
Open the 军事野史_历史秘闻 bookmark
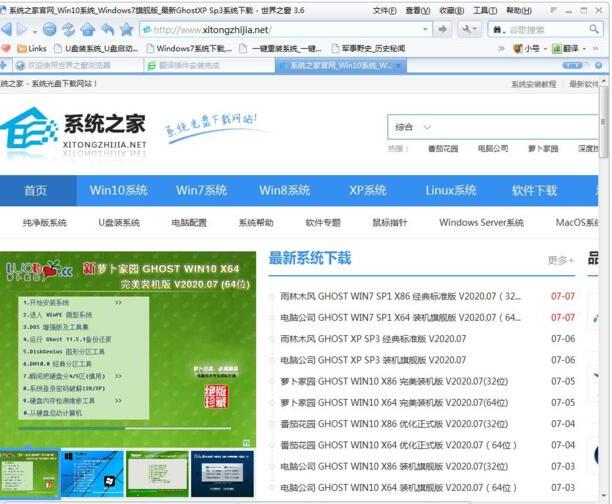pos(368,48)
